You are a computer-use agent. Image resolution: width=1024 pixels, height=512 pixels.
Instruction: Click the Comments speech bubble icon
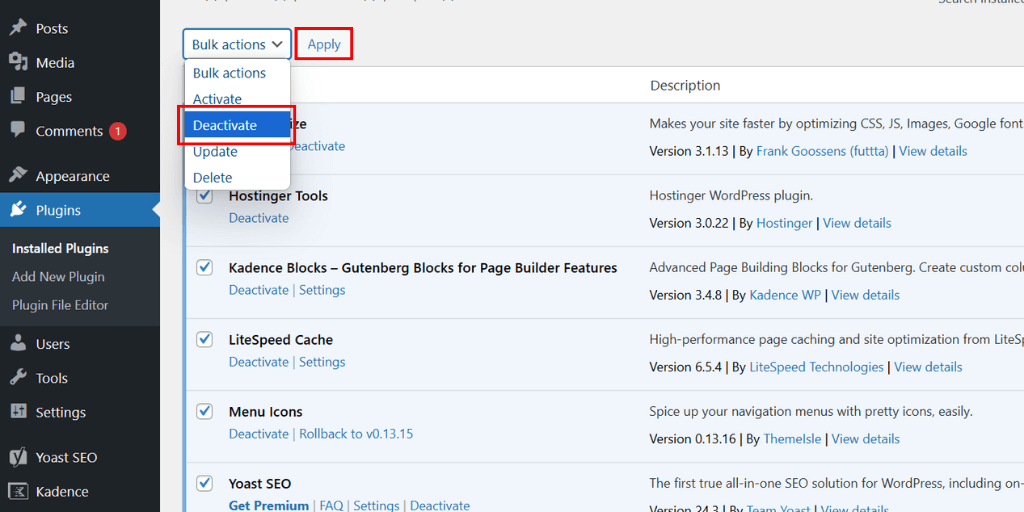pyautogui.click(x=18, y=130)
